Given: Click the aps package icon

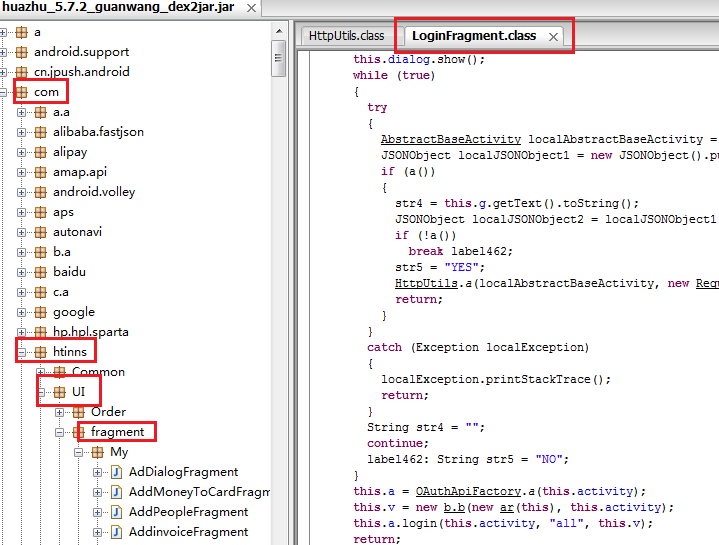Looking at the screenshot, I should coord(40,212).
